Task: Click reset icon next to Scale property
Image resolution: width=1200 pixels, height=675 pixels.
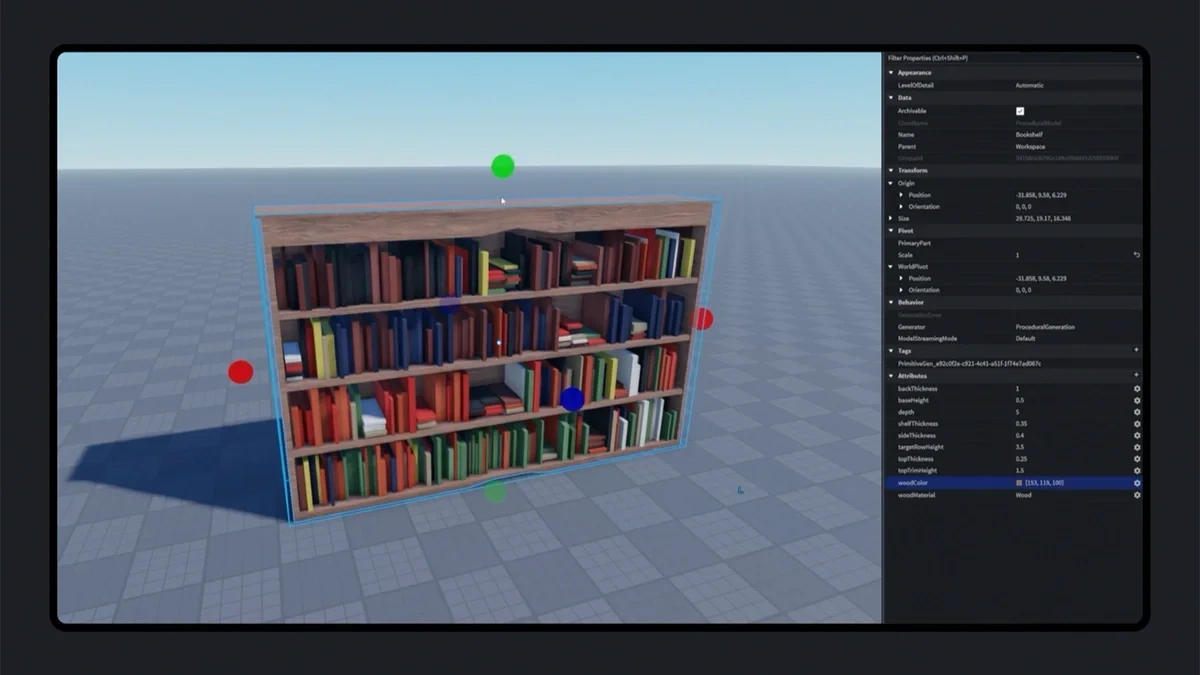Action: point(1136,254)
